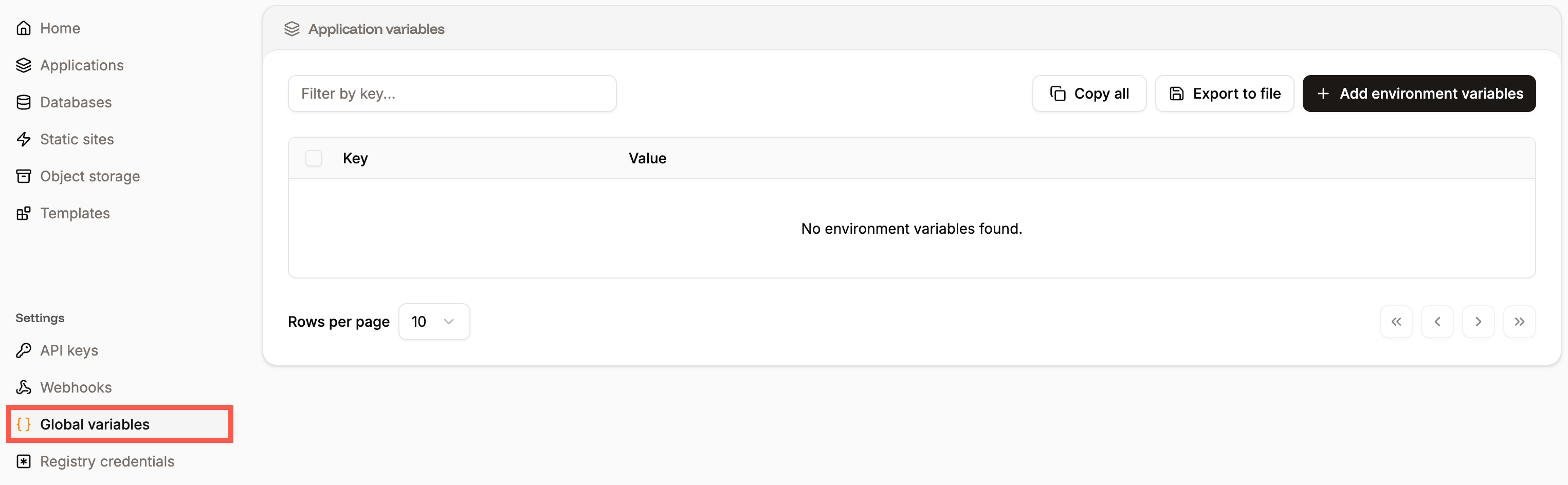Click the Databases cylinder icon
Image resolution: width=1568 pixels, height=485 pixels.
[23, 102]
